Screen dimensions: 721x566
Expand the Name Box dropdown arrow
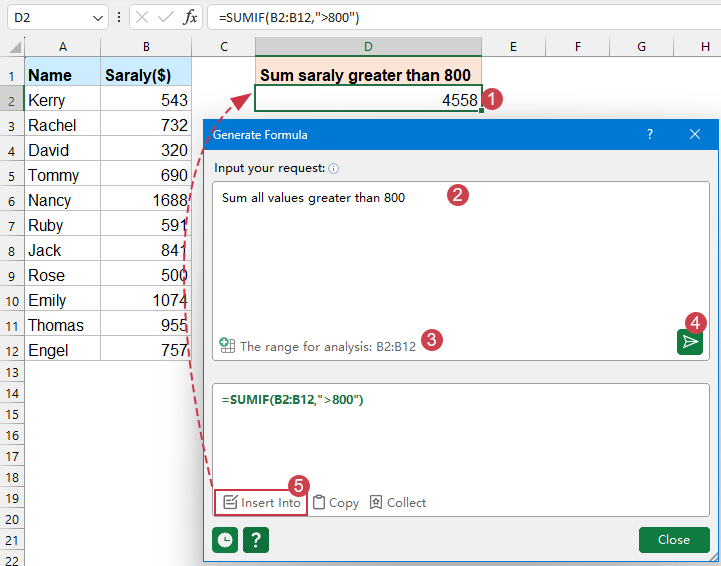coord(97,18)
